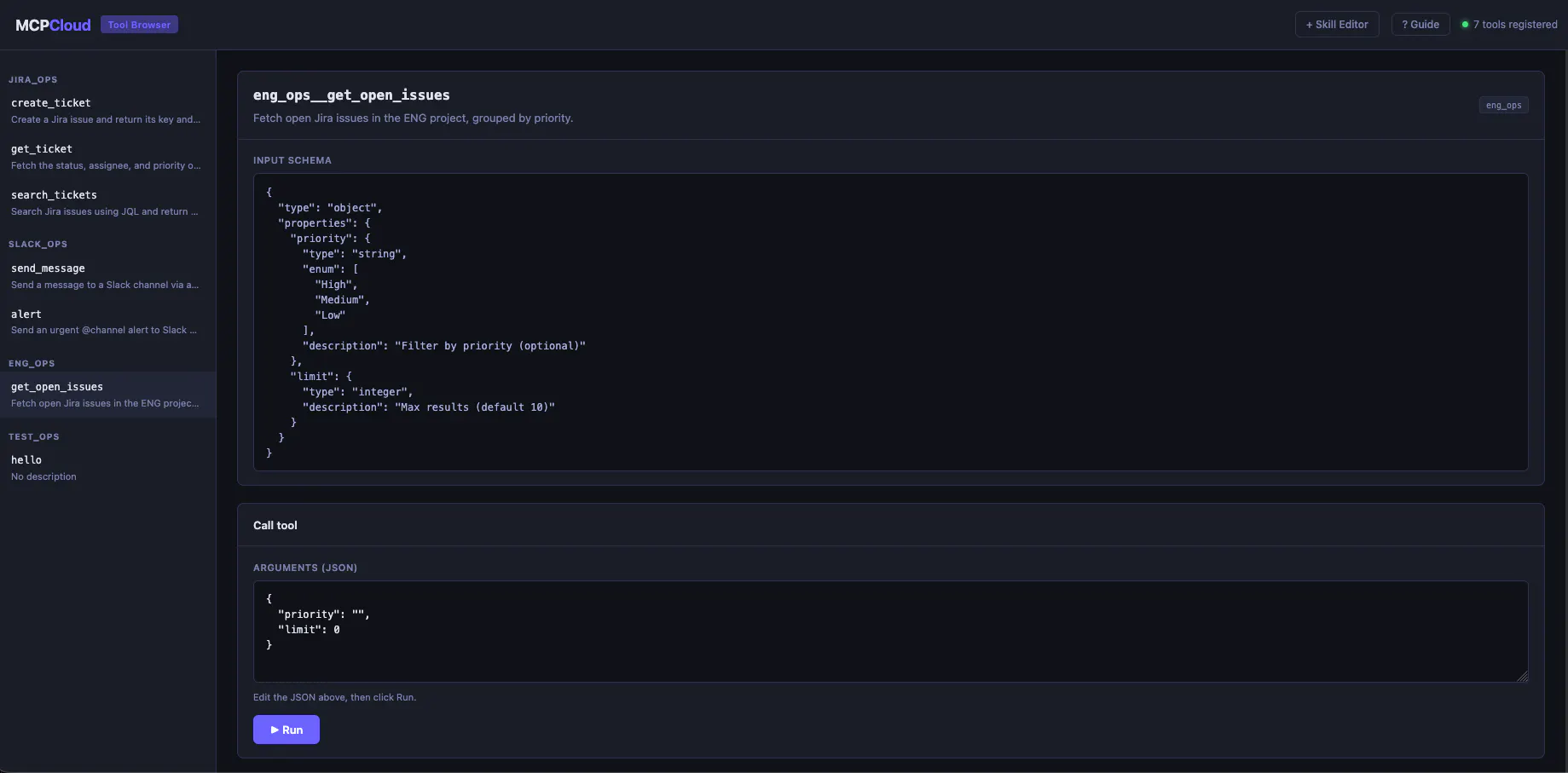
Task: Click the Call tool heading
Action: pyautogui.click(x=275, y=526)
